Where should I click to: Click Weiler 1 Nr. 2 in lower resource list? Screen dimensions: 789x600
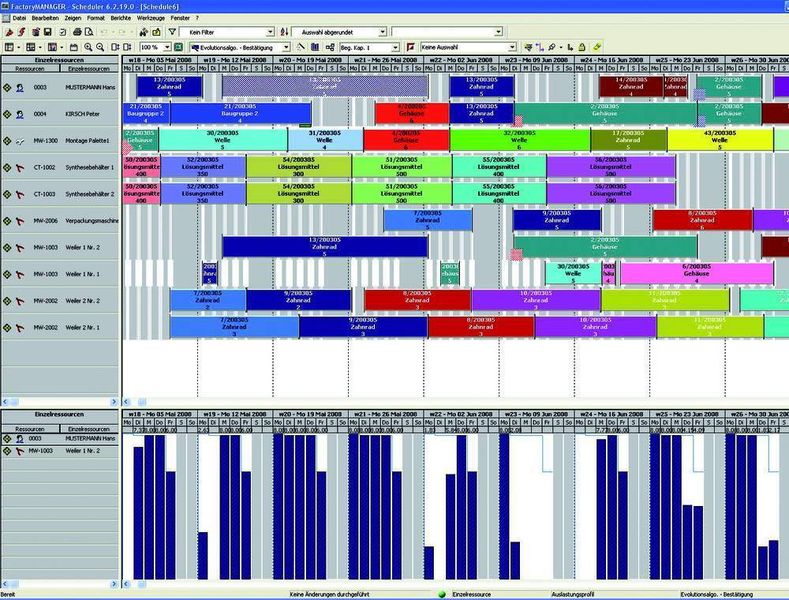(x=83, y=451)
